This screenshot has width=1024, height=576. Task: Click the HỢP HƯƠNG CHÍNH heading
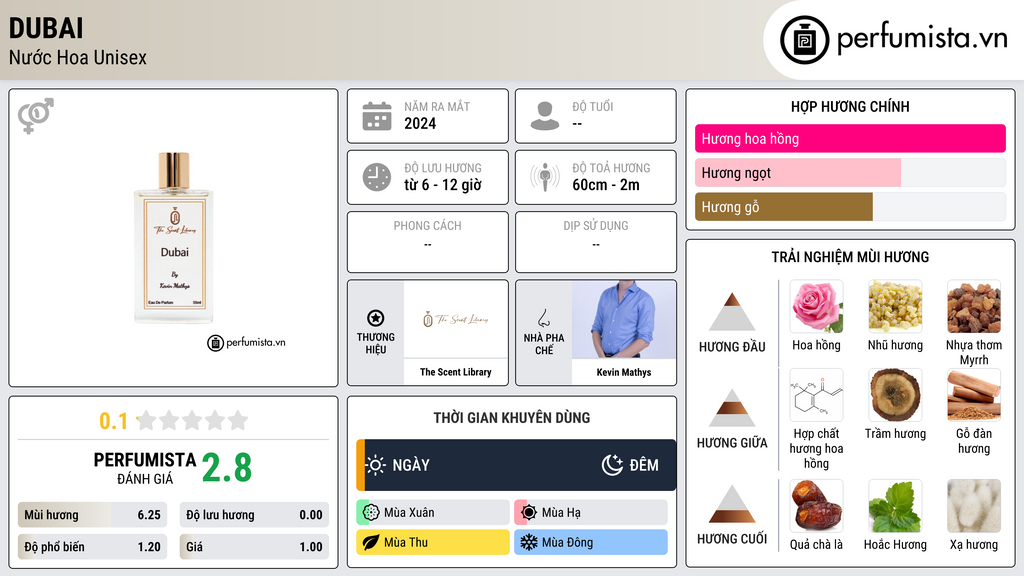coord(850,106)
